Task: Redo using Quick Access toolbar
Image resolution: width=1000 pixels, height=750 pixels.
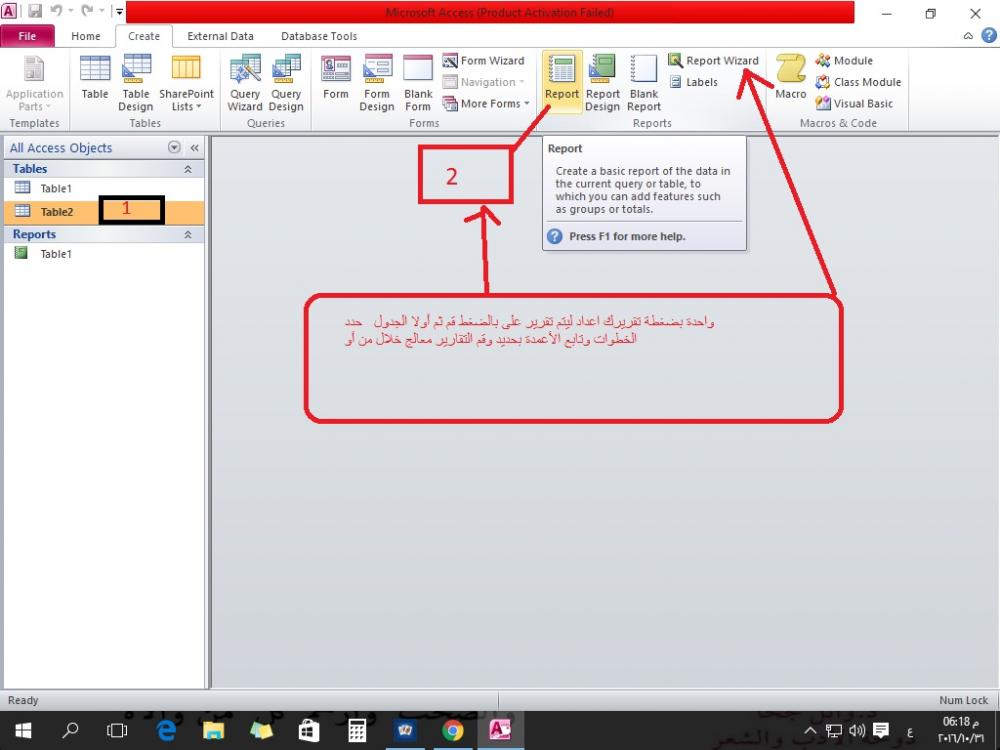Action: pos(87,11)
